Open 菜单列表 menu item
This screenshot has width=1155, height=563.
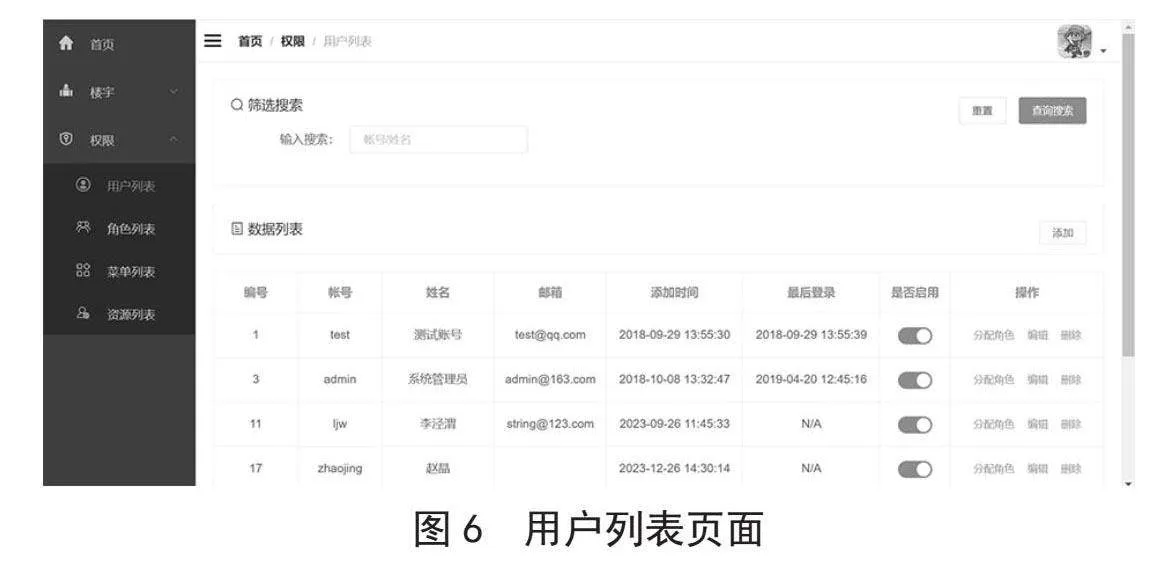tap(131, 272)
